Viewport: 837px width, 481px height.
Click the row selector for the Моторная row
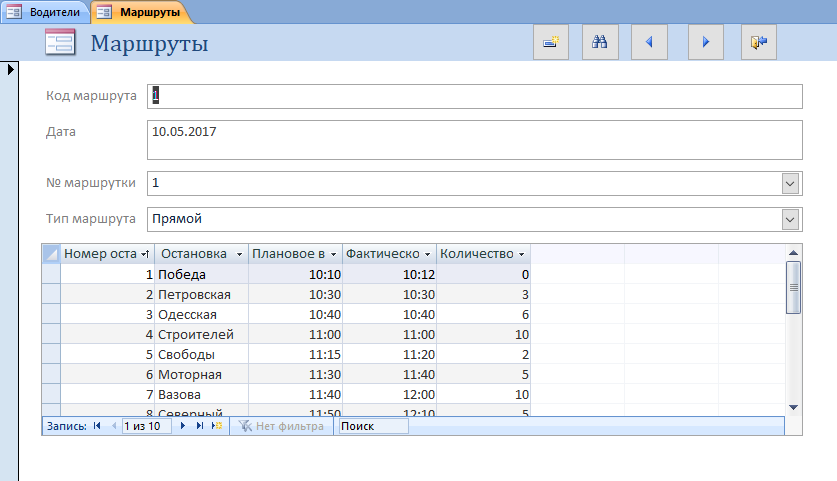tap(51, 375)
